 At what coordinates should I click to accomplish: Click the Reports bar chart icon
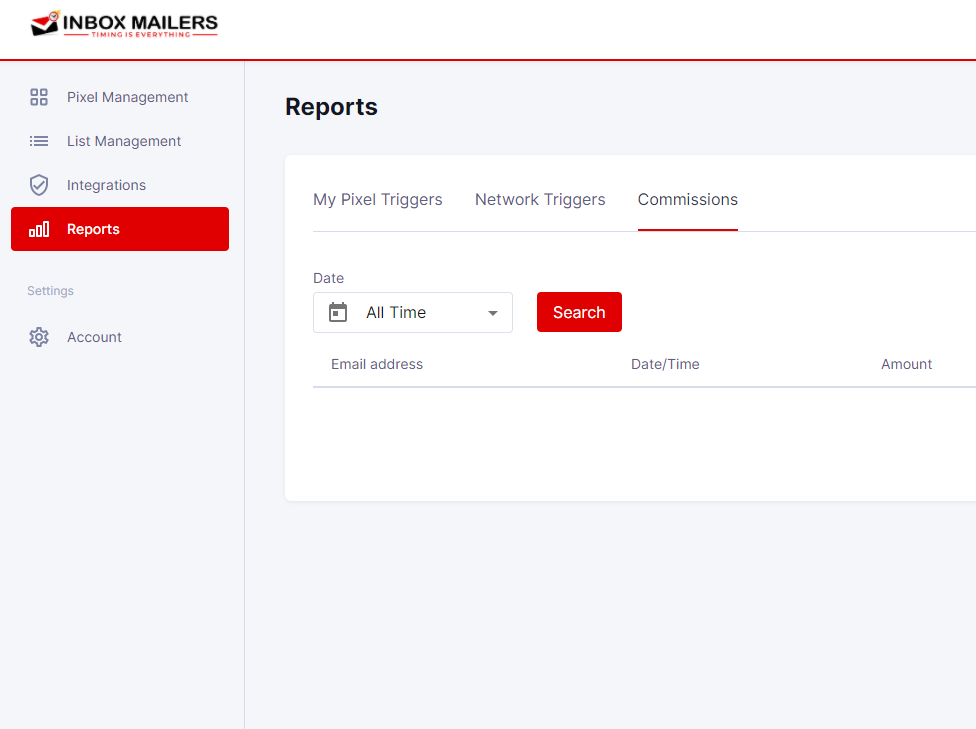click(x=39, y=229)
